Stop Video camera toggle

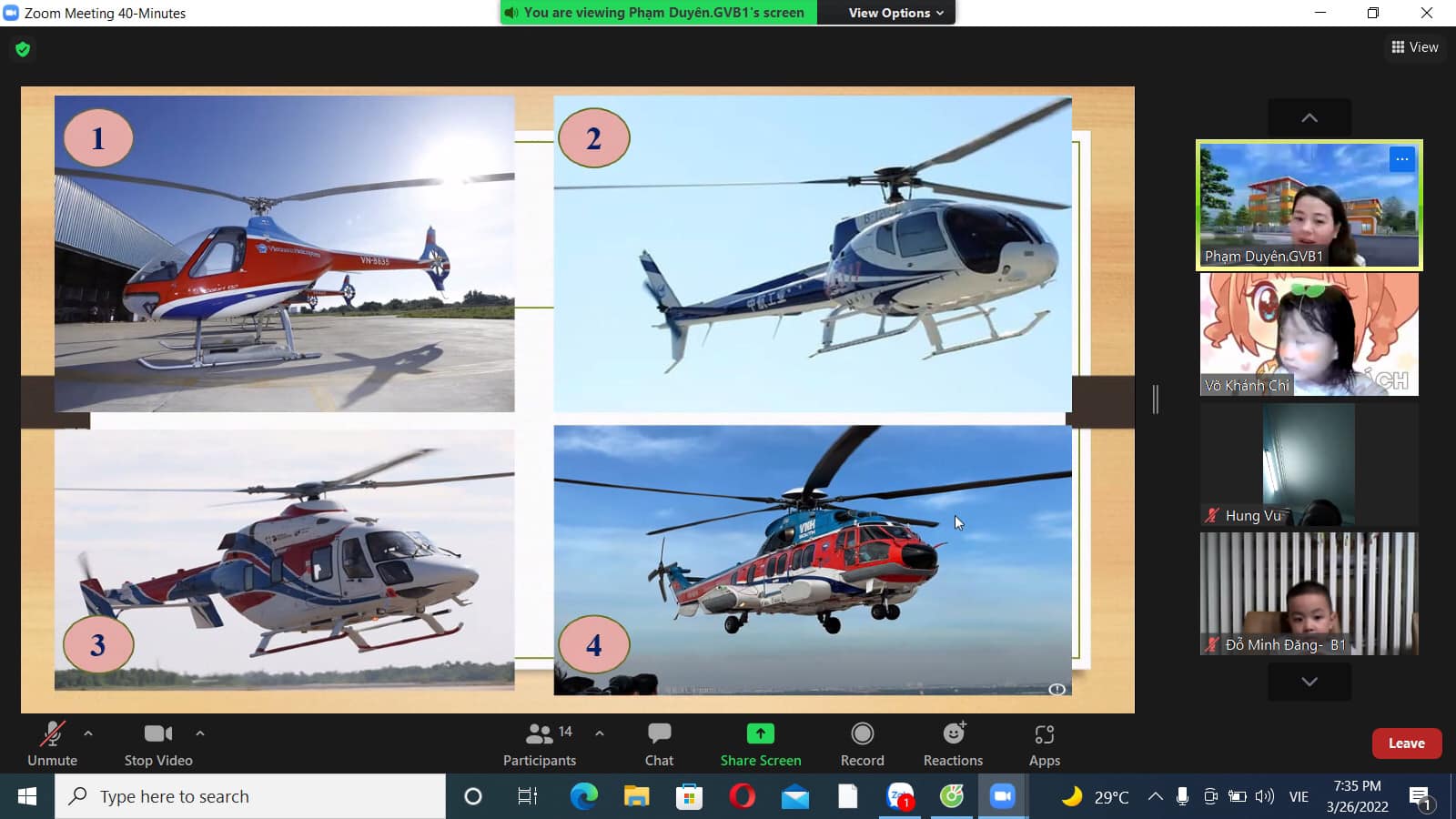(x=158, y=743)
